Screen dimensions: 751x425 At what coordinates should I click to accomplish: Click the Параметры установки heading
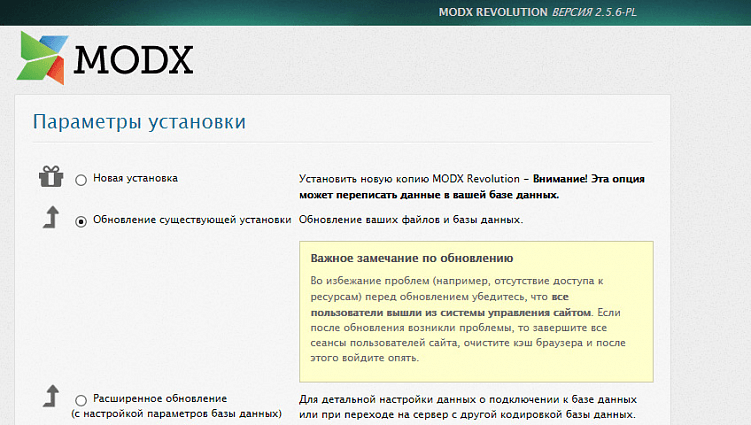[139, 122]
